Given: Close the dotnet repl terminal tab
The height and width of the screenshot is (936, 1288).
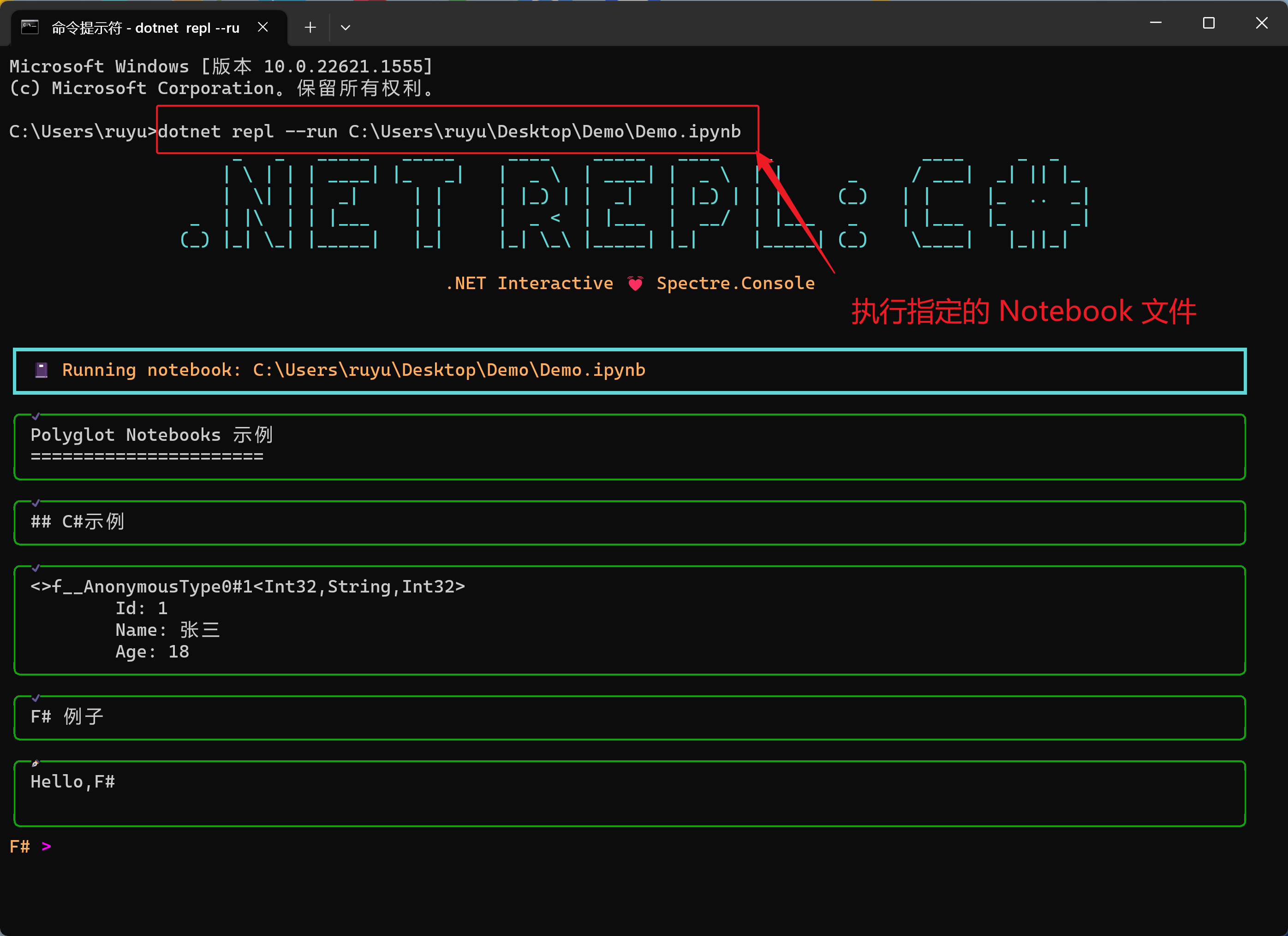Looking at the screenshot, I should click(x=263, y=27).
